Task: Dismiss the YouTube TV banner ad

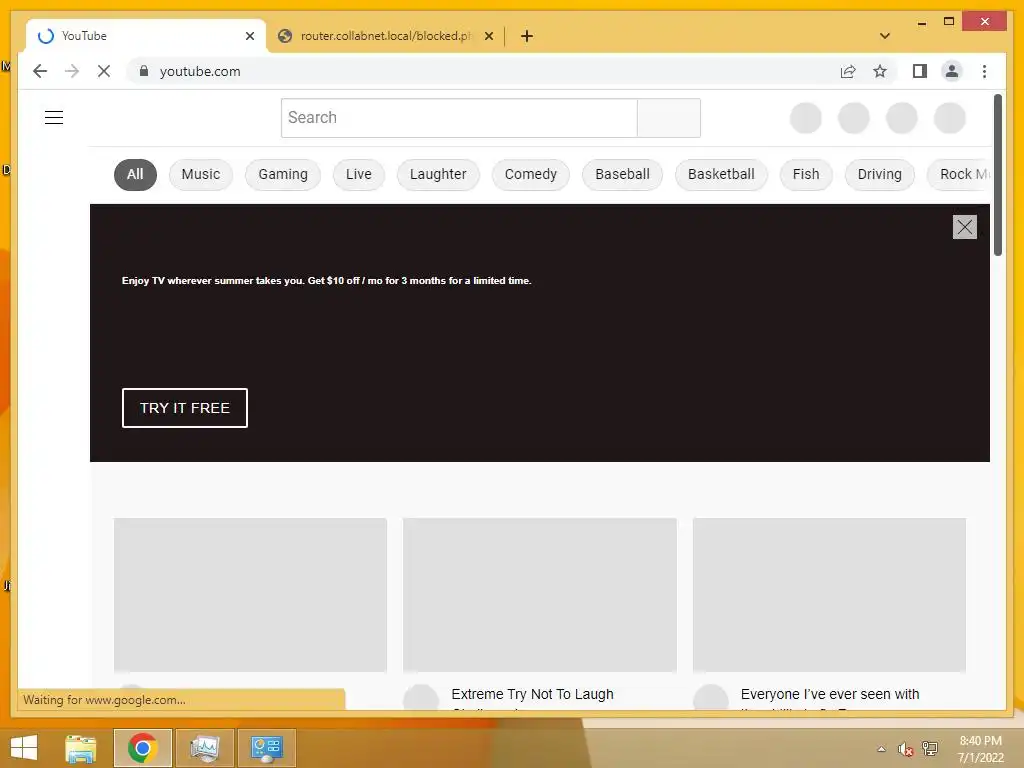Action: point(965,227)
